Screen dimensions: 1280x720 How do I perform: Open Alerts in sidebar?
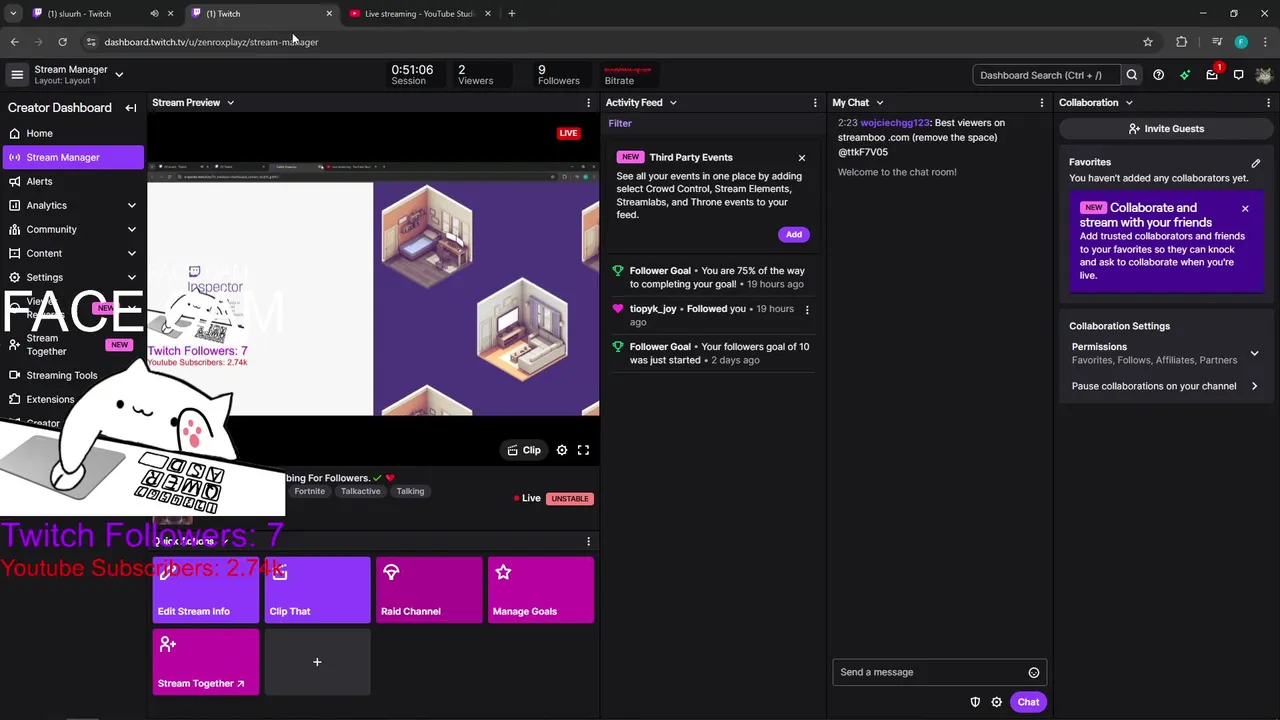click(72, 182)
